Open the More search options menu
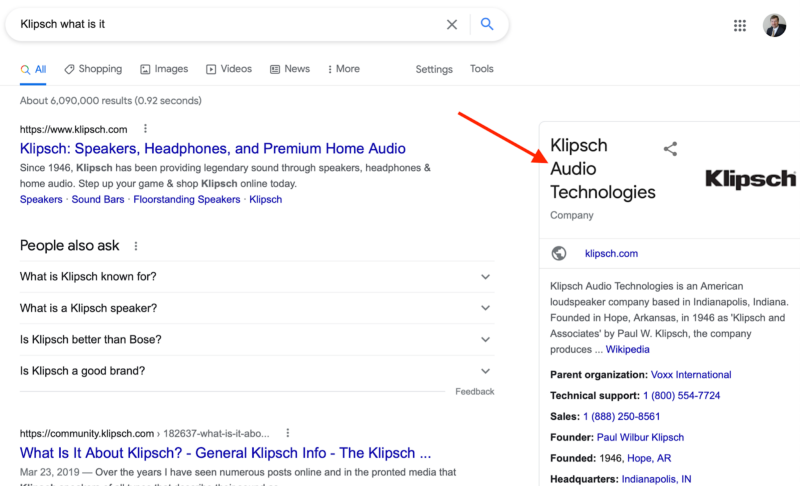The image size is (800, 486). (x=344, y=69)
